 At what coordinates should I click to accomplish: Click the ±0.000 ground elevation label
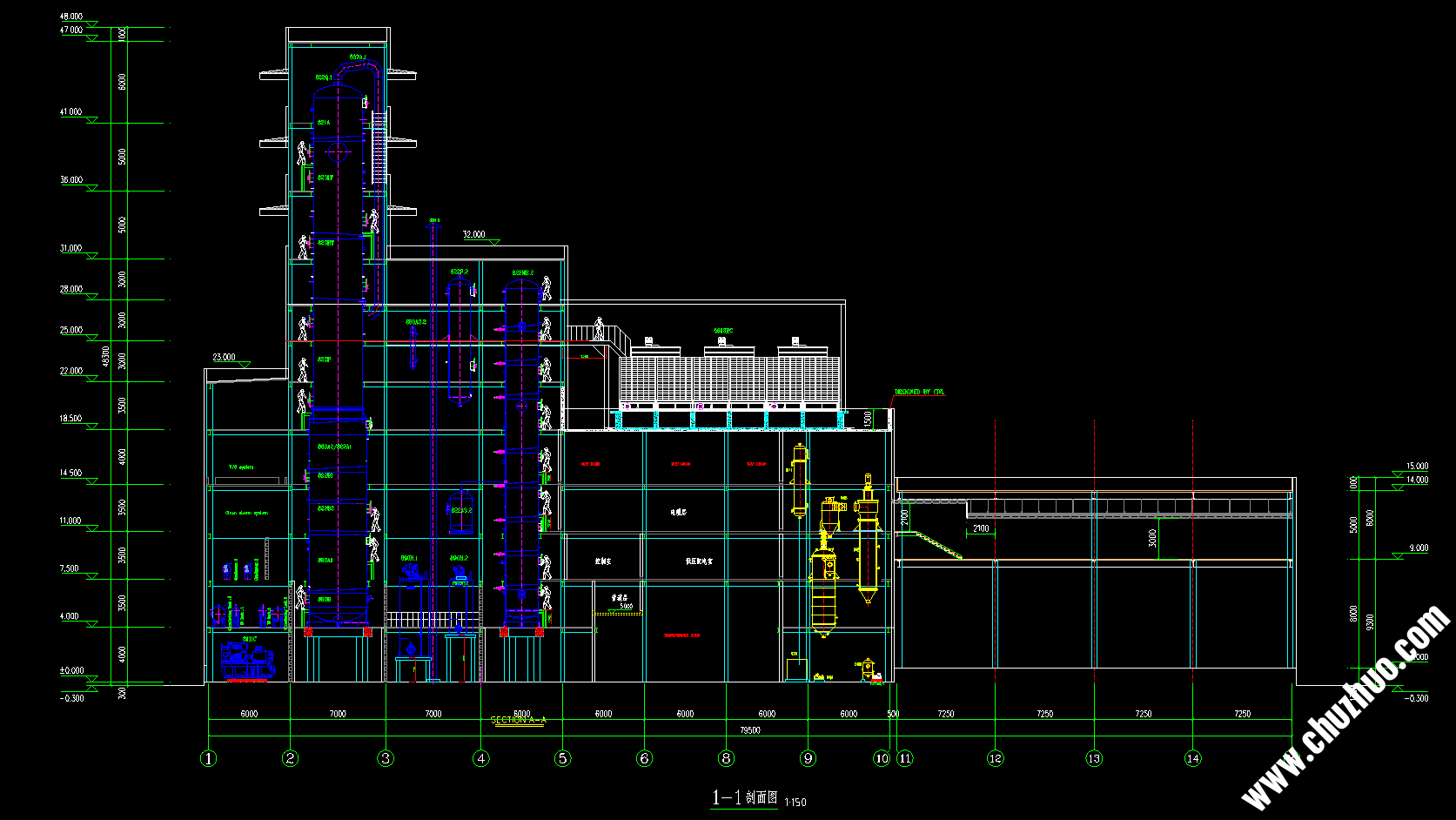71,671
